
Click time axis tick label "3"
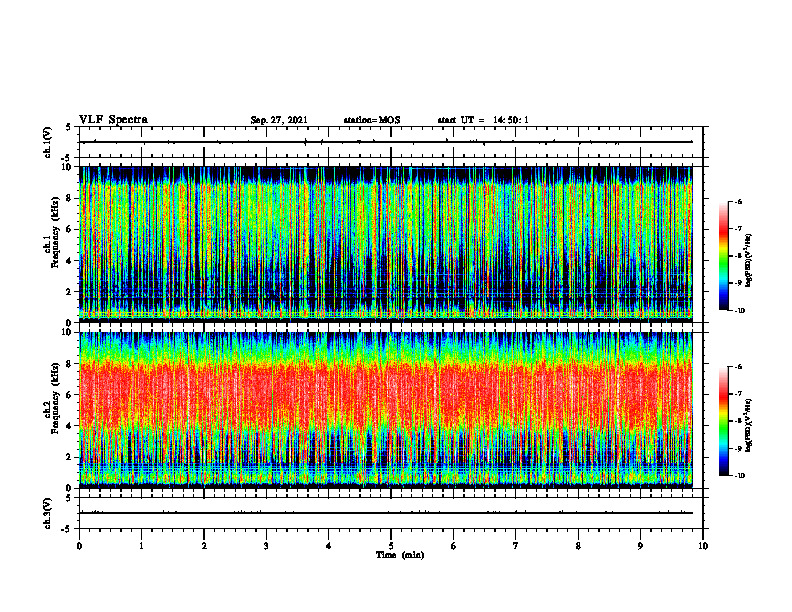tap(266, 546)
